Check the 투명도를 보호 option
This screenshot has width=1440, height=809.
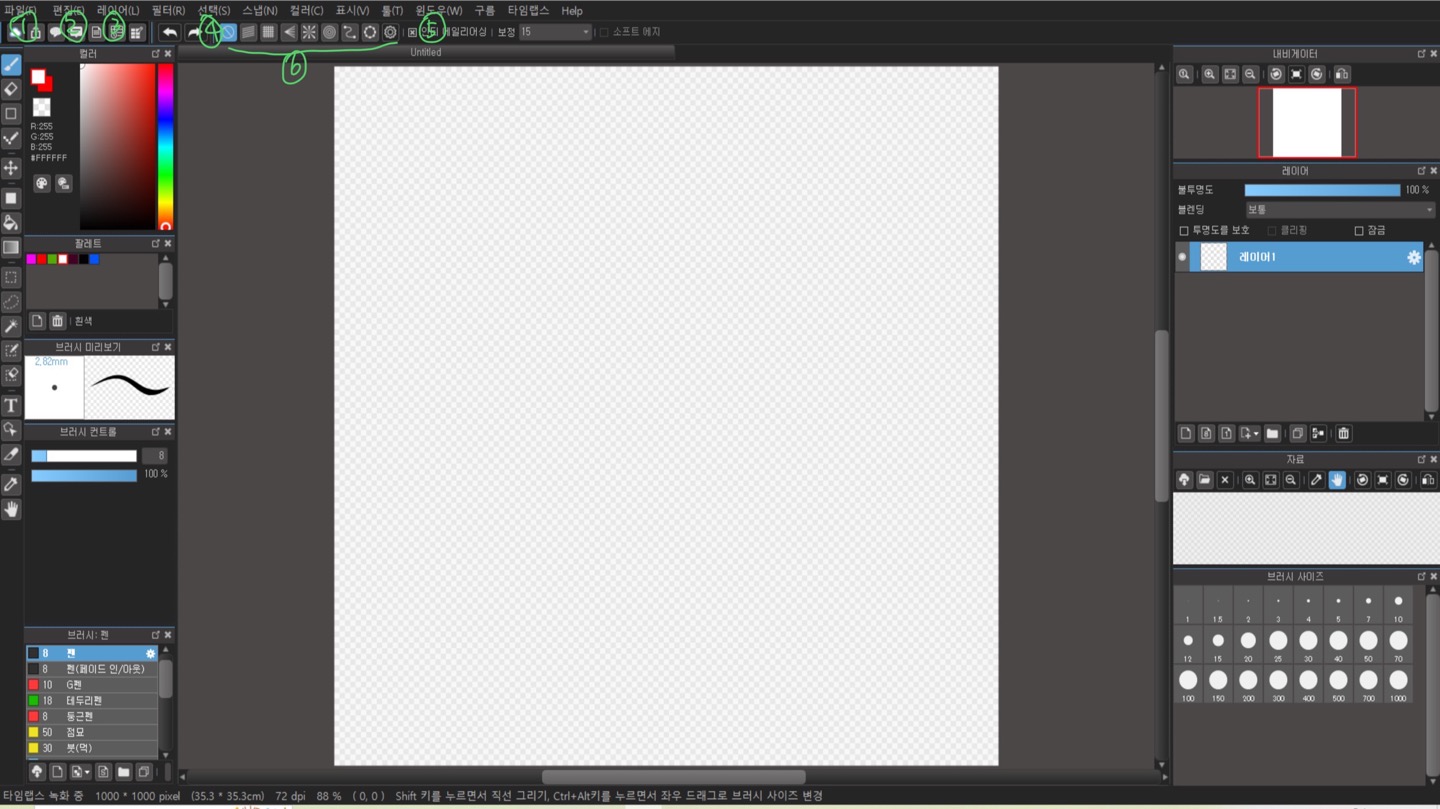pyautogui.click(x=1184, y=231)
